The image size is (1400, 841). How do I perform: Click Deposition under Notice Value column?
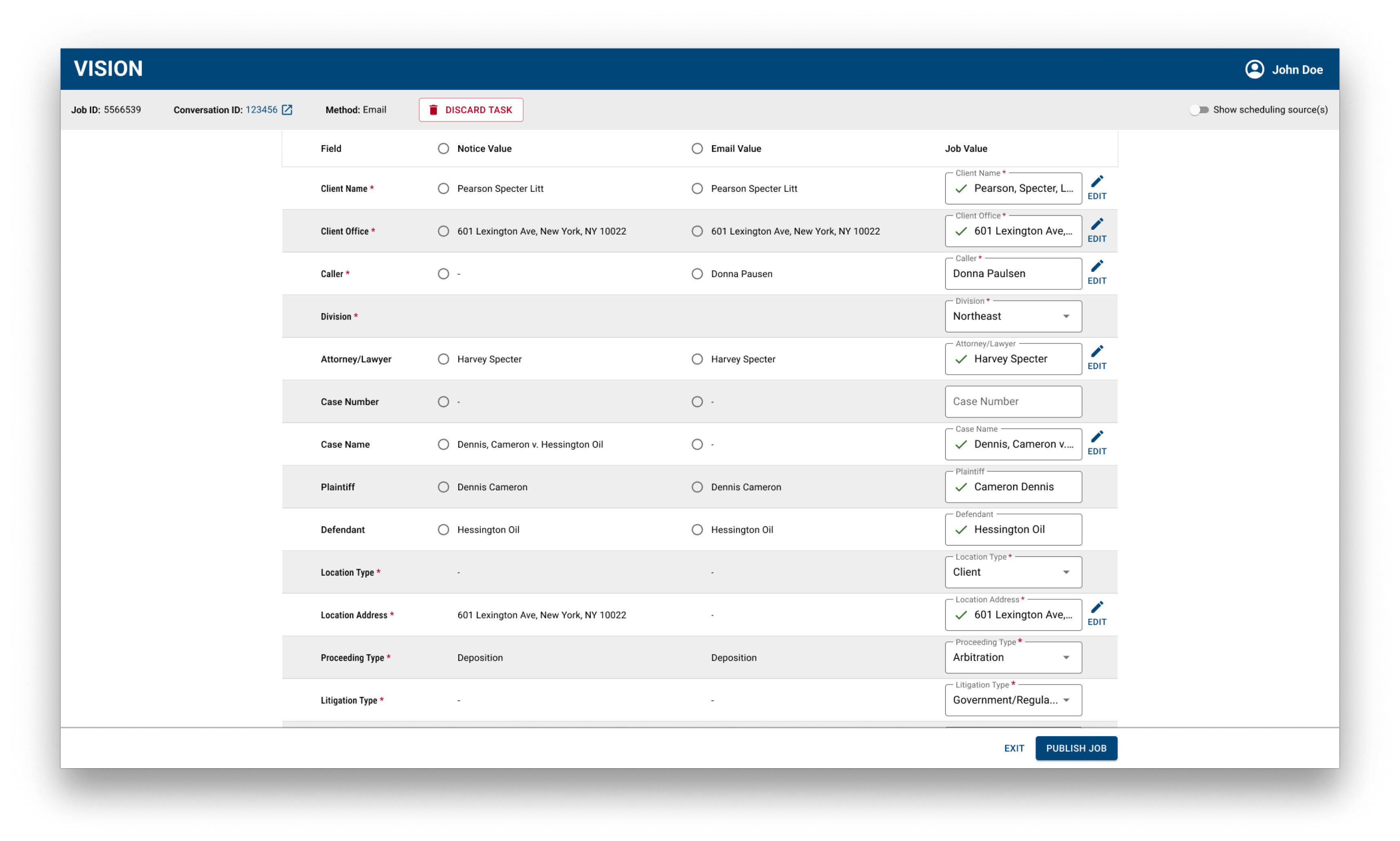pos(480,657)
